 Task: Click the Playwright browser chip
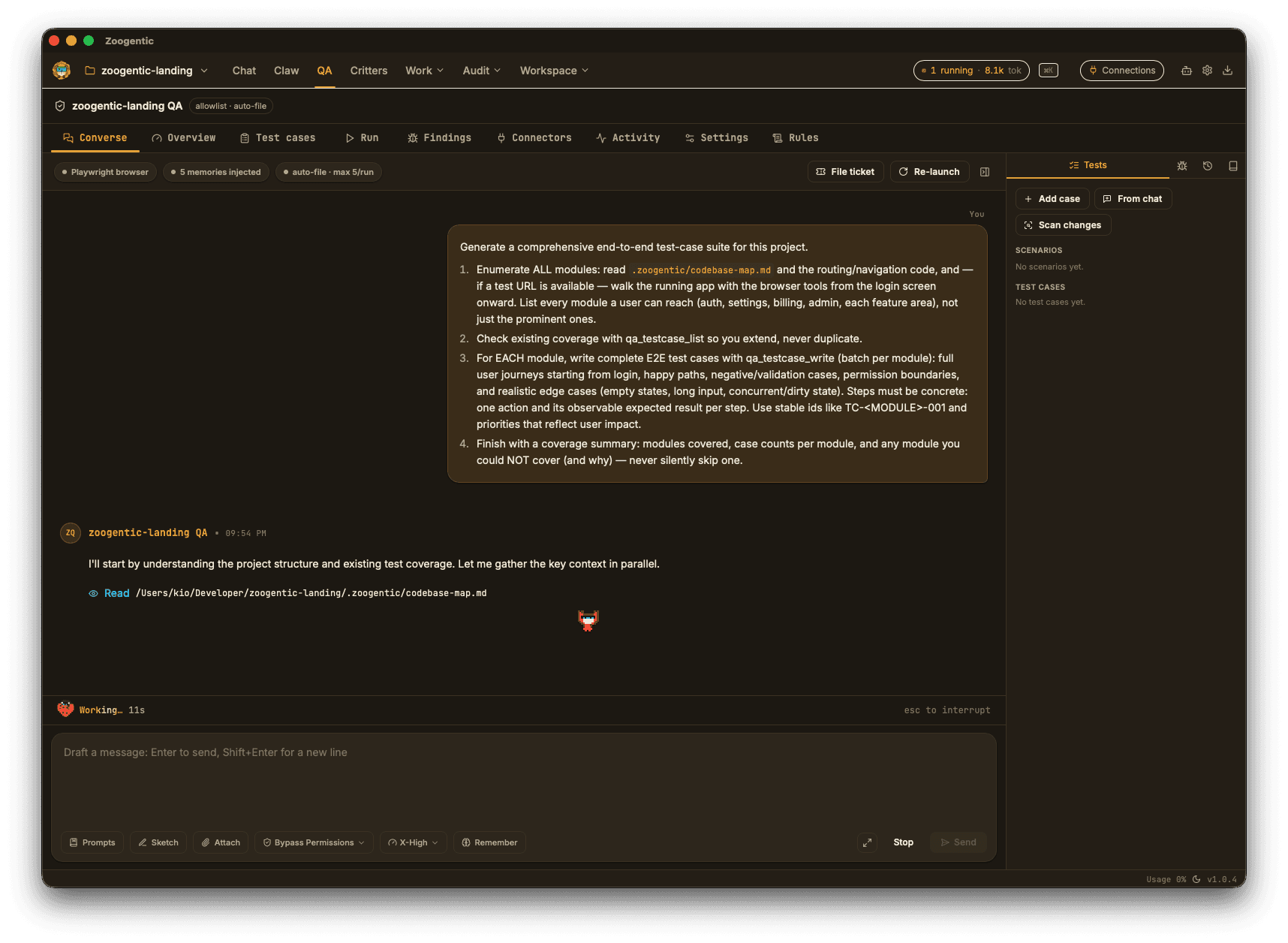(105, 172)
